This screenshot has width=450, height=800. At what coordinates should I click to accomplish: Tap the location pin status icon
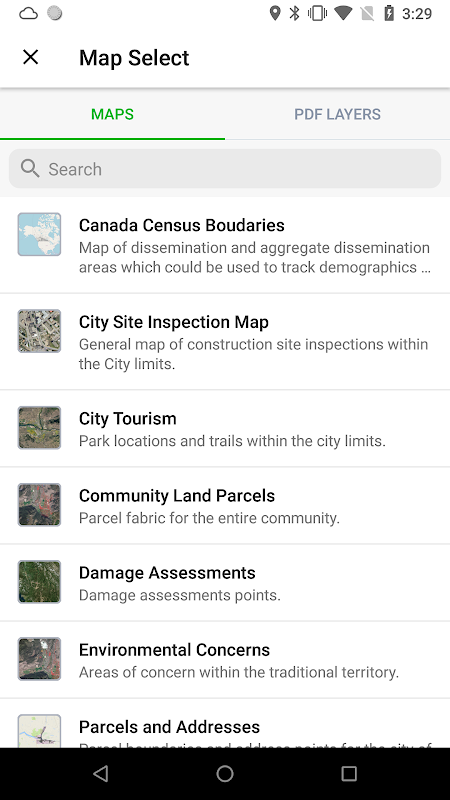point(275,13)
